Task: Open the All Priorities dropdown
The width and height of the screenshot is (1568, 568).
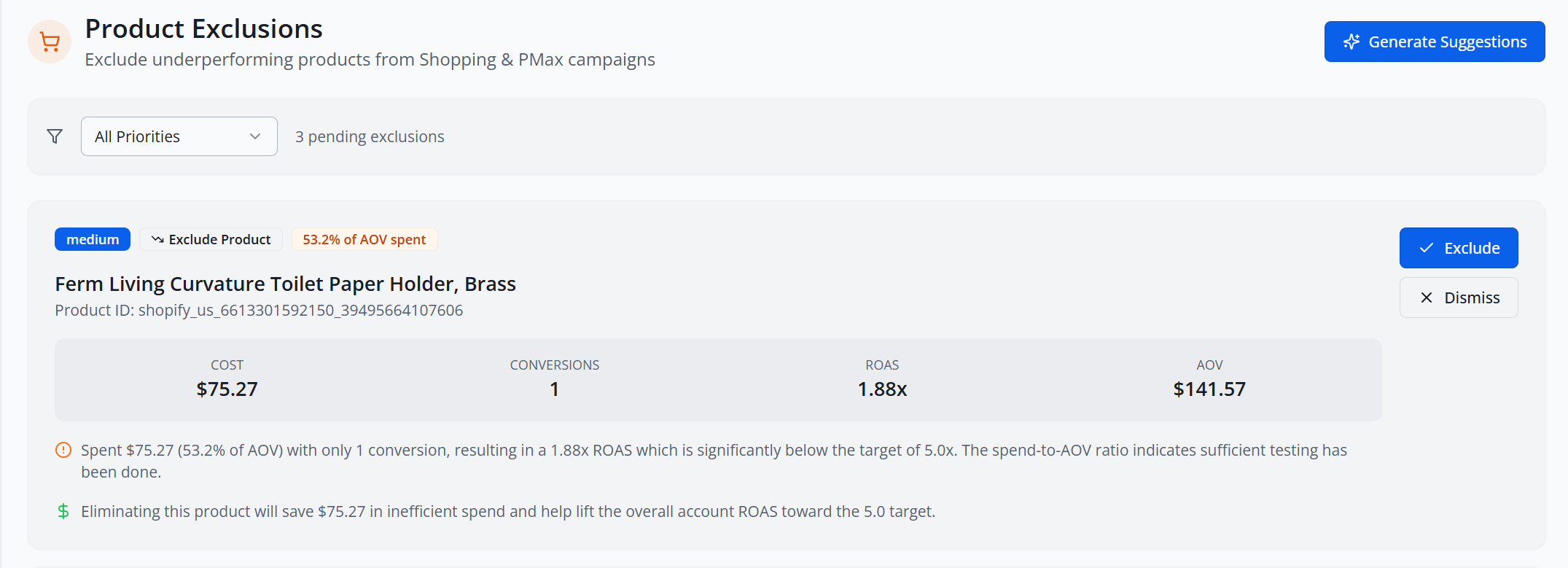Action: [179, 136]
